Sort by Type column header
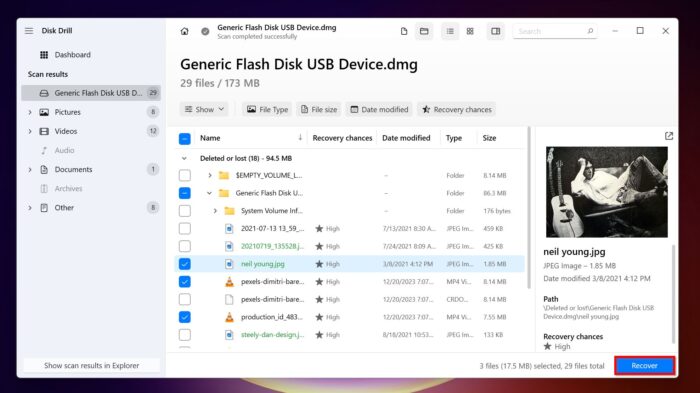 pos(454,138)
